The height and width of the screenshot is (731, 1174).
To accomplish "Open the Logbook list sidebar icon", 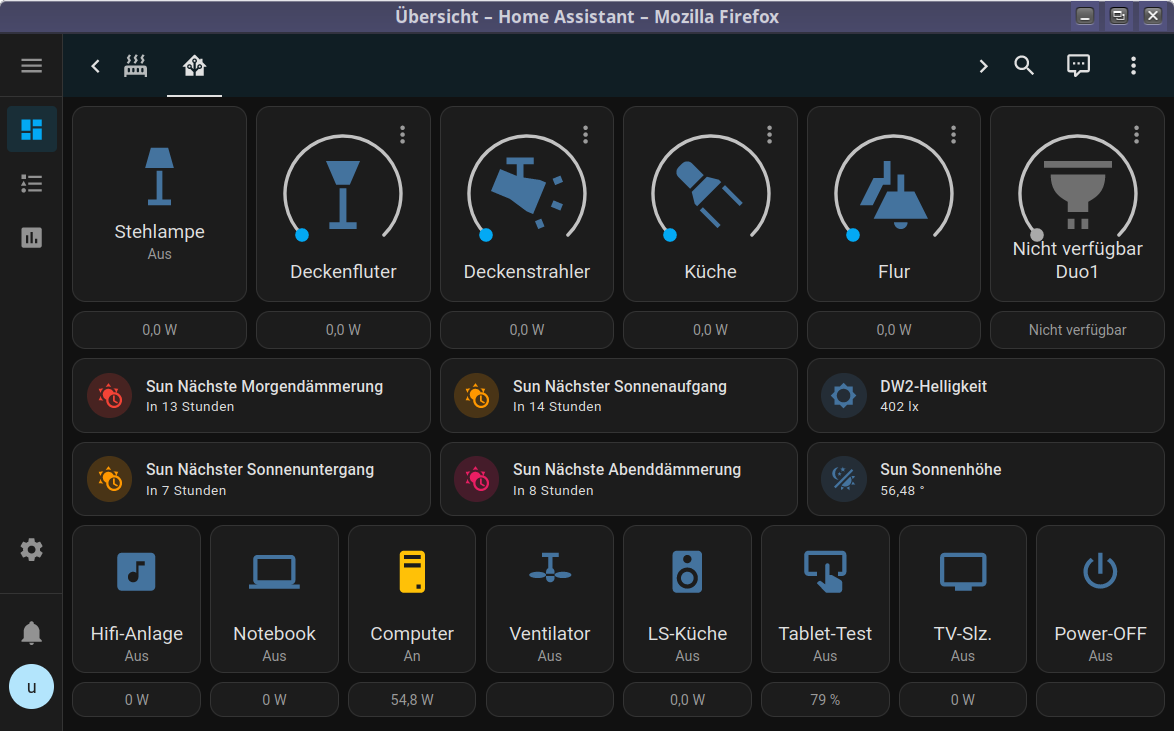I will click(x=31, y=183).
